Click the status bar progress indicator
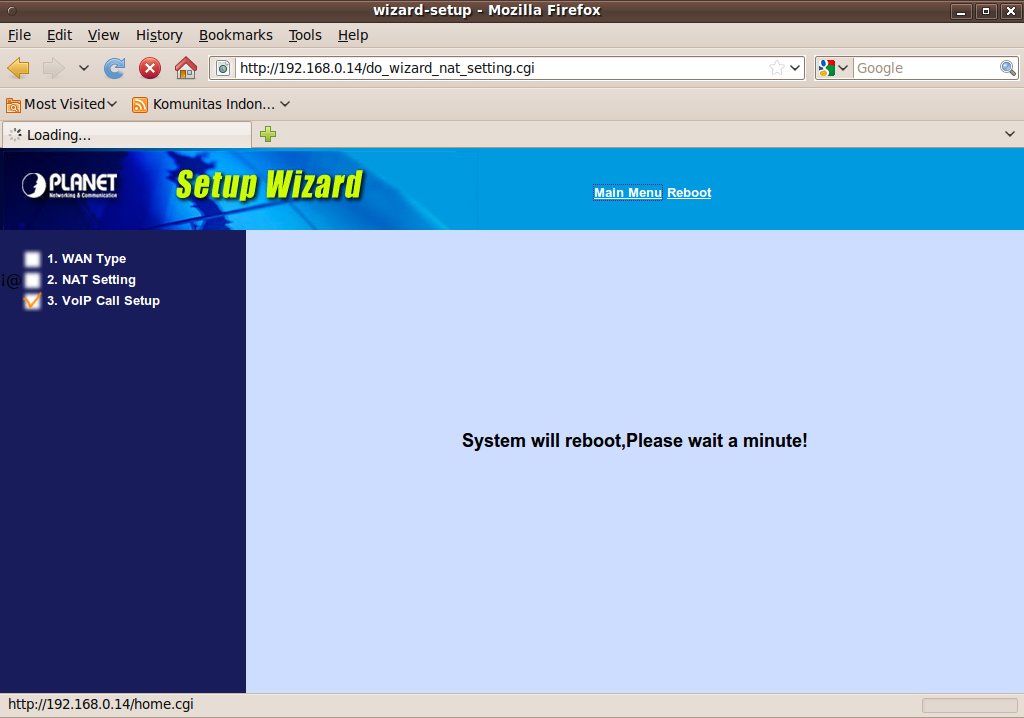 pyautogui.click(x=969, y=705)
